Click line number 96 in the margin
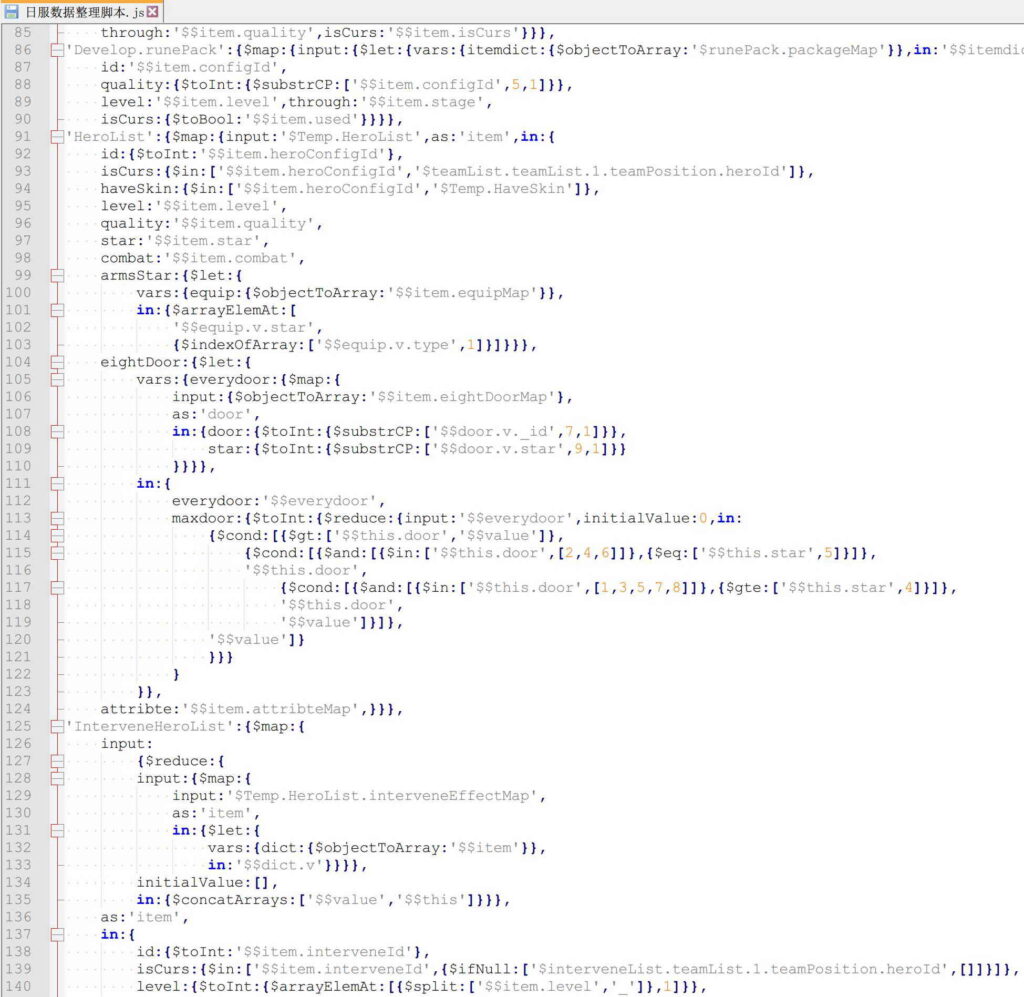The image size is (1024, 997). 22,223
